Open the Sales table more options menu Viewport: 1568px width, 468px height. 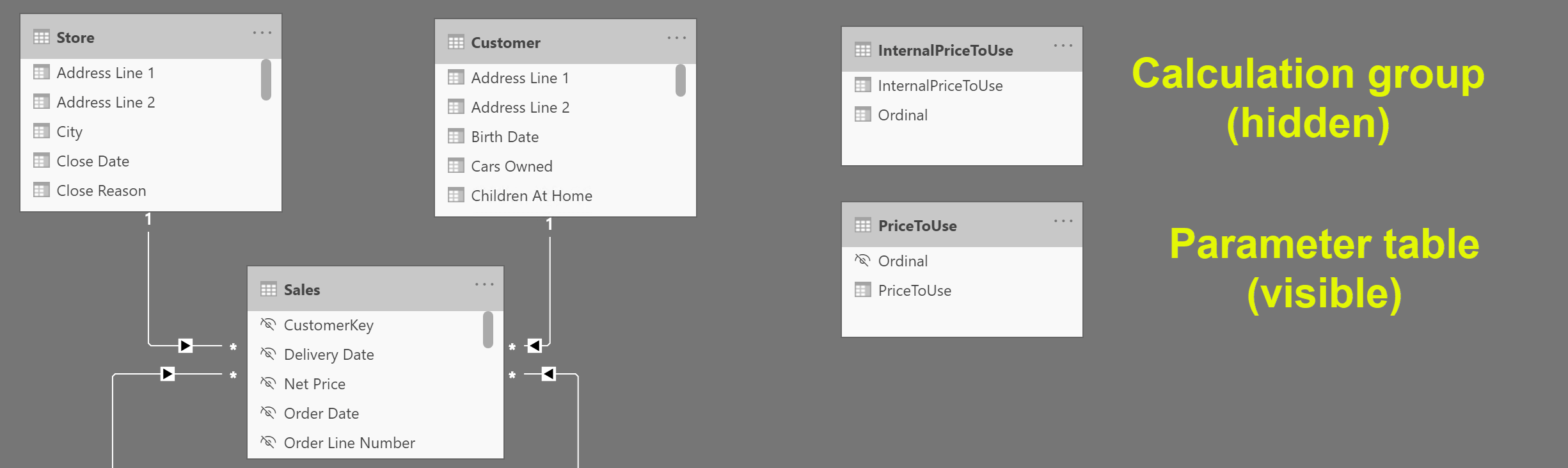(484, 284)
